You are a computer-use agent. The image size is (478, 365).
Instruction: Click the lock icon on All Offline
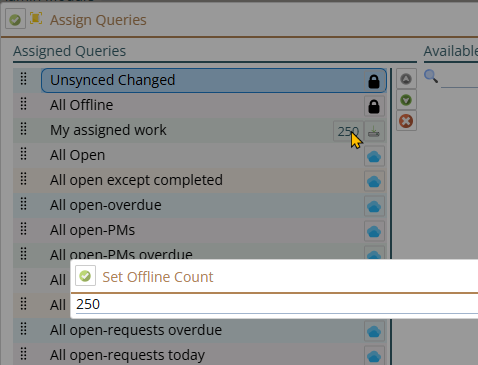coord(374,106)
